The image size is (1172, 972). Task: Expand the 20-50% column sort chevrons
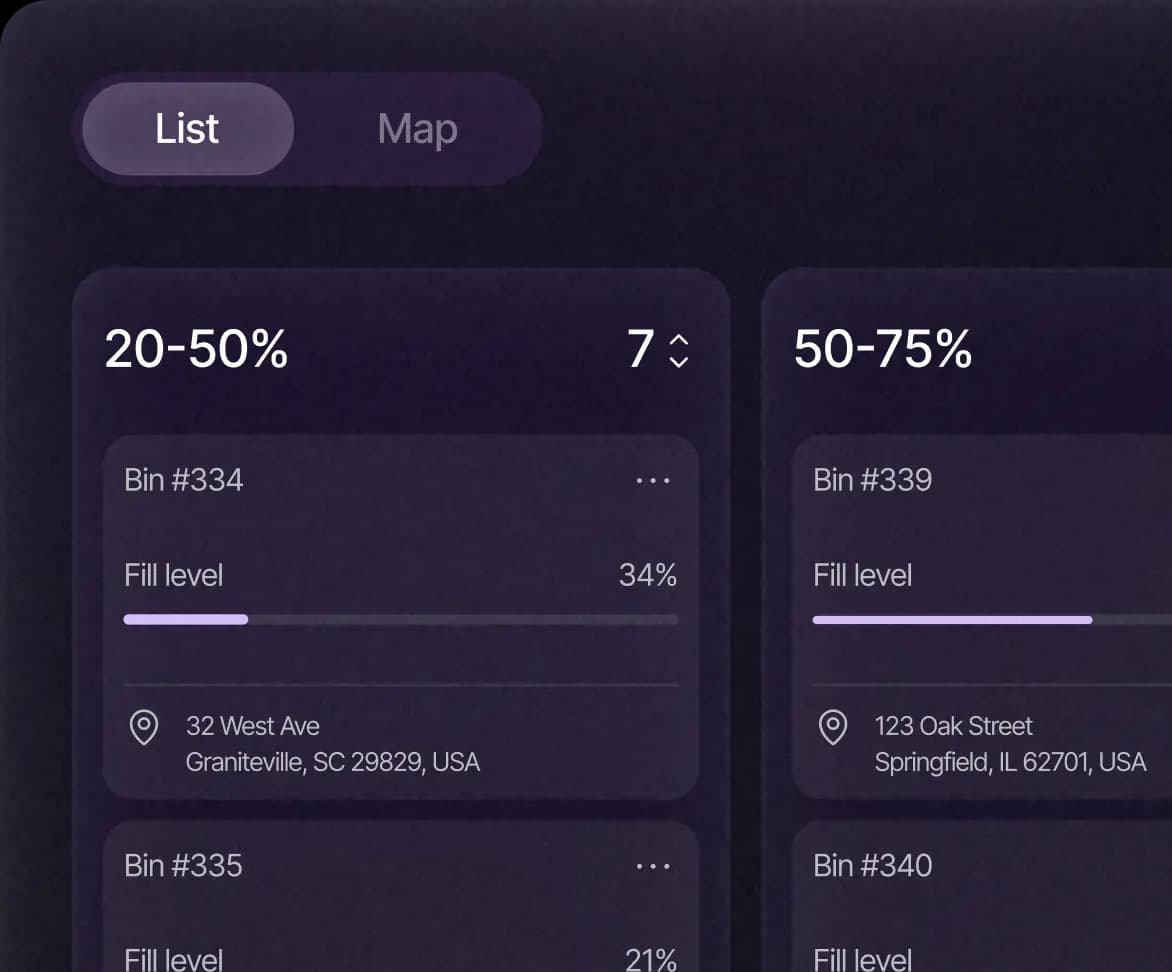[679, 350]
